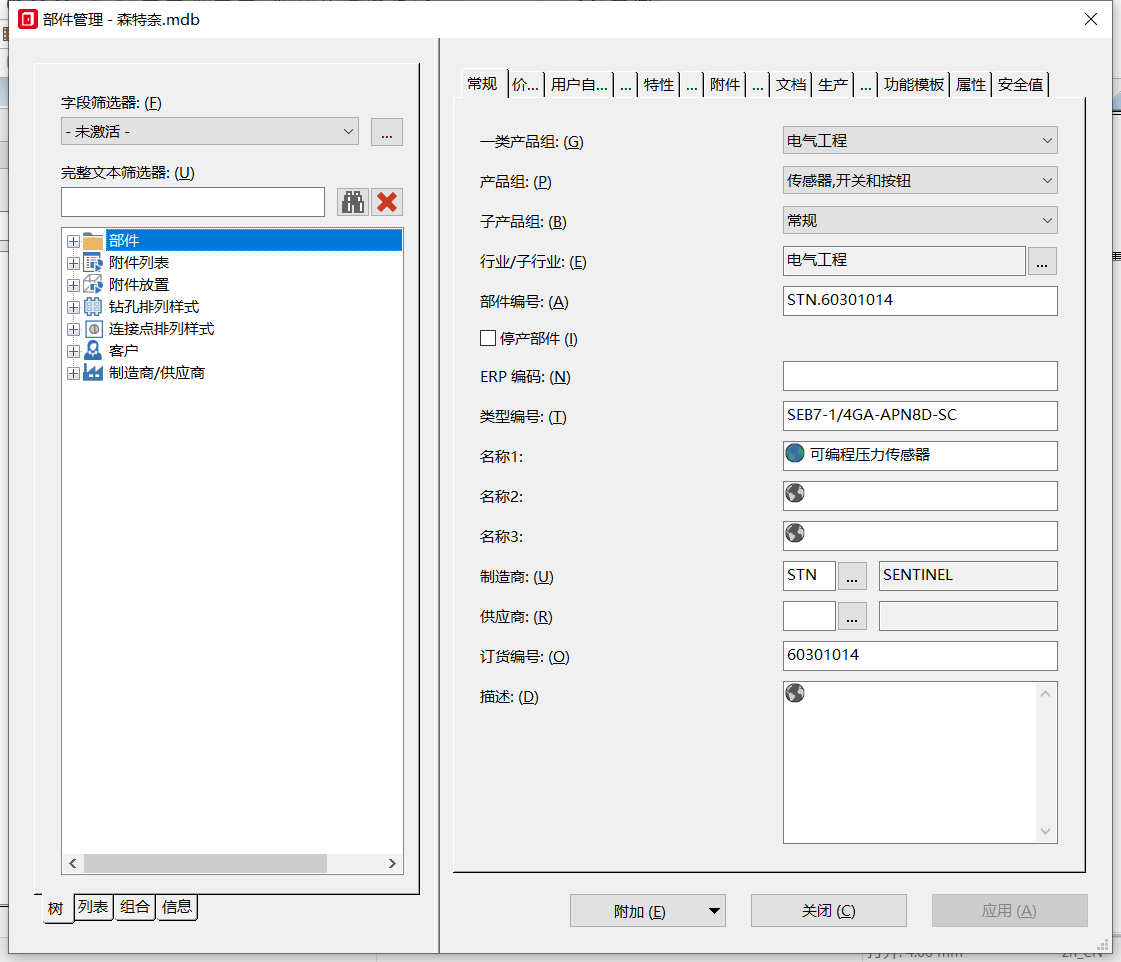Expand the 客户 tree node
This screenshot has height=962, width=1121.
coord(73,352)
